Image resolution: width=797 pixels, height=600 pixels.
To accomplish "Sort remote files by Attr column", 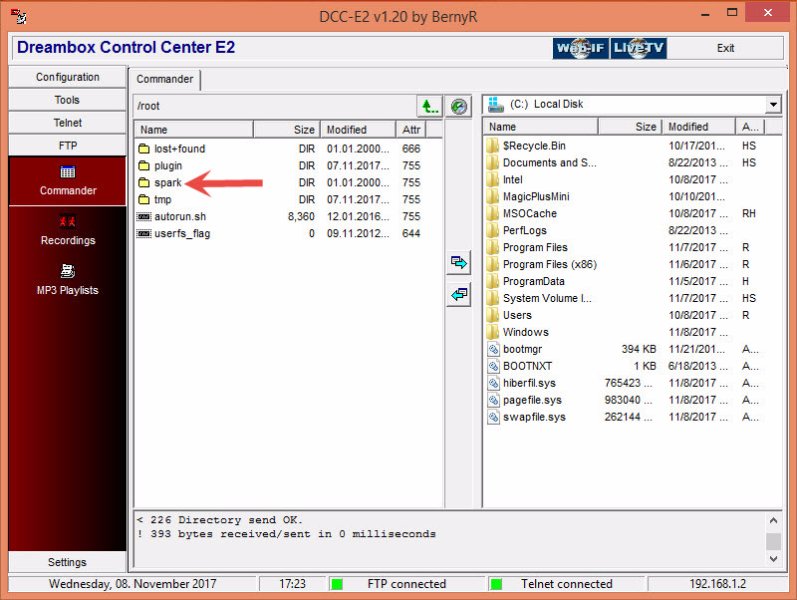I will [x=411, y=130].
